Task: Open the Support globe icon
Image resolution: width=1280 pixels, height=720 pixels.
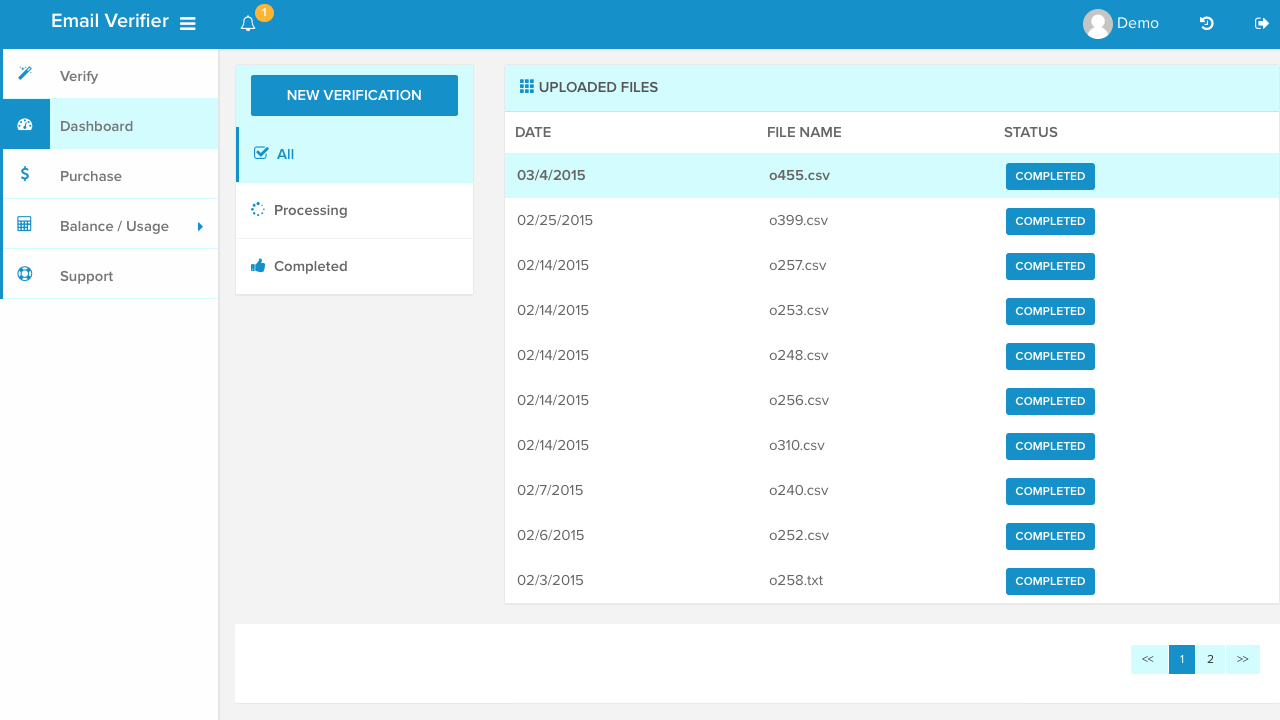Action: coord(24,273)
